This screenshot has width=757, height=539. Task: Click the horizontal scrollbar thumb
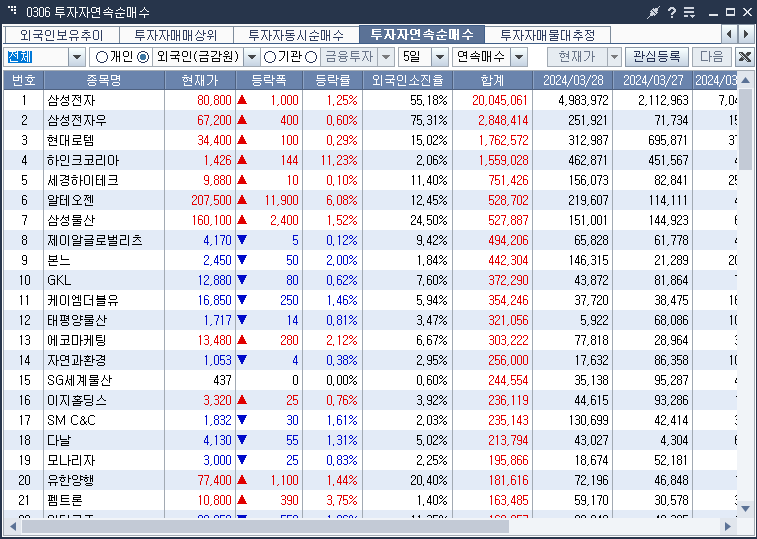pos(265,526)
